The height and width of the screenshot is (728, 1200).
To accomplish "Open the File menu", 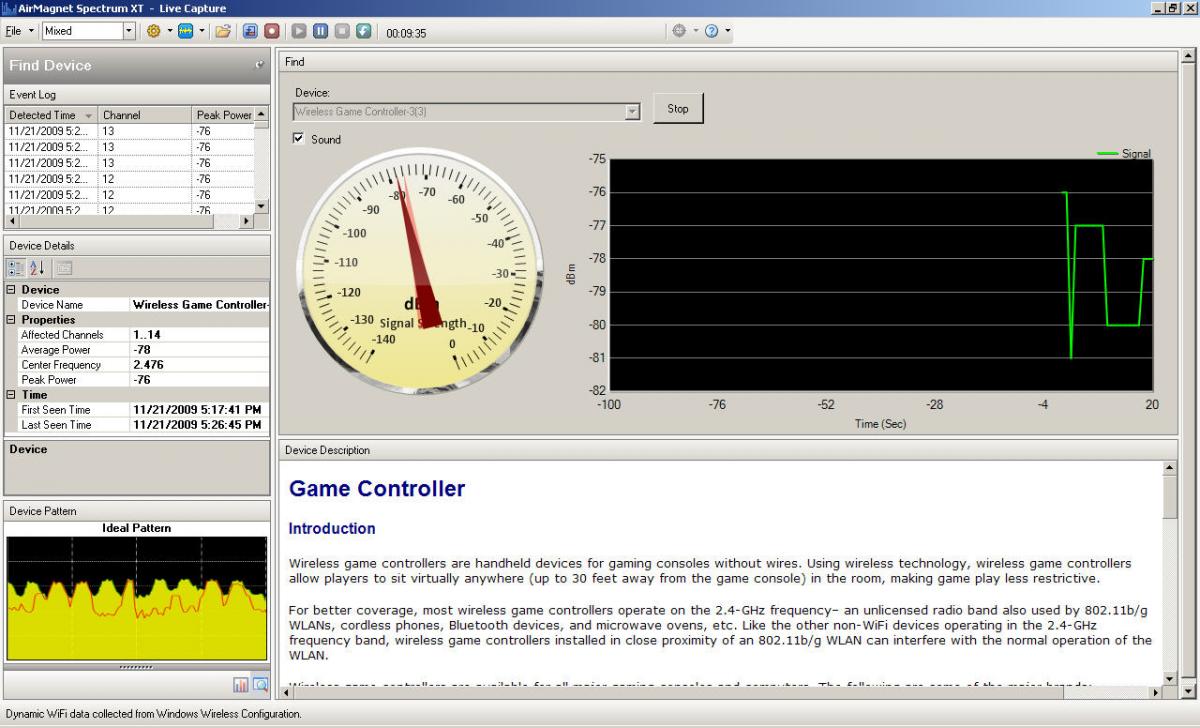I will point(14,31).
